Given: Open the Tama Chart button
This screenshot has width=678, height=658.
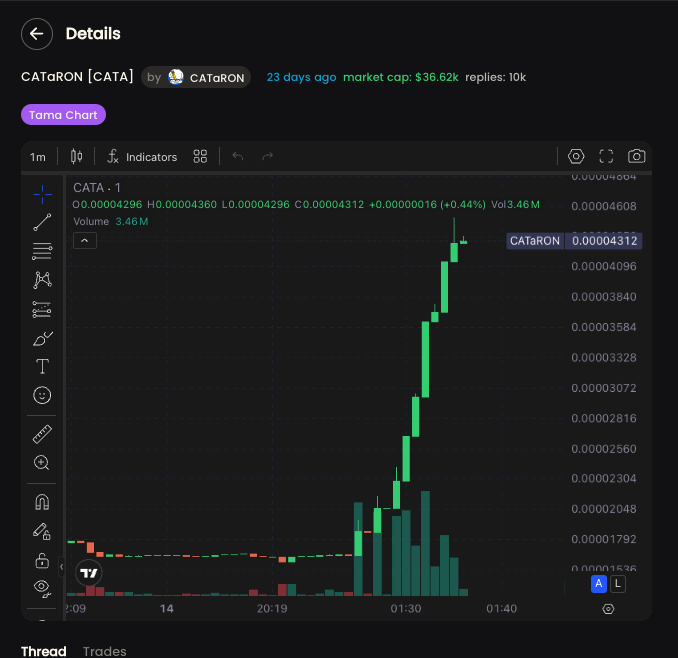Looking at the screenshot, I should coord(63,115).
